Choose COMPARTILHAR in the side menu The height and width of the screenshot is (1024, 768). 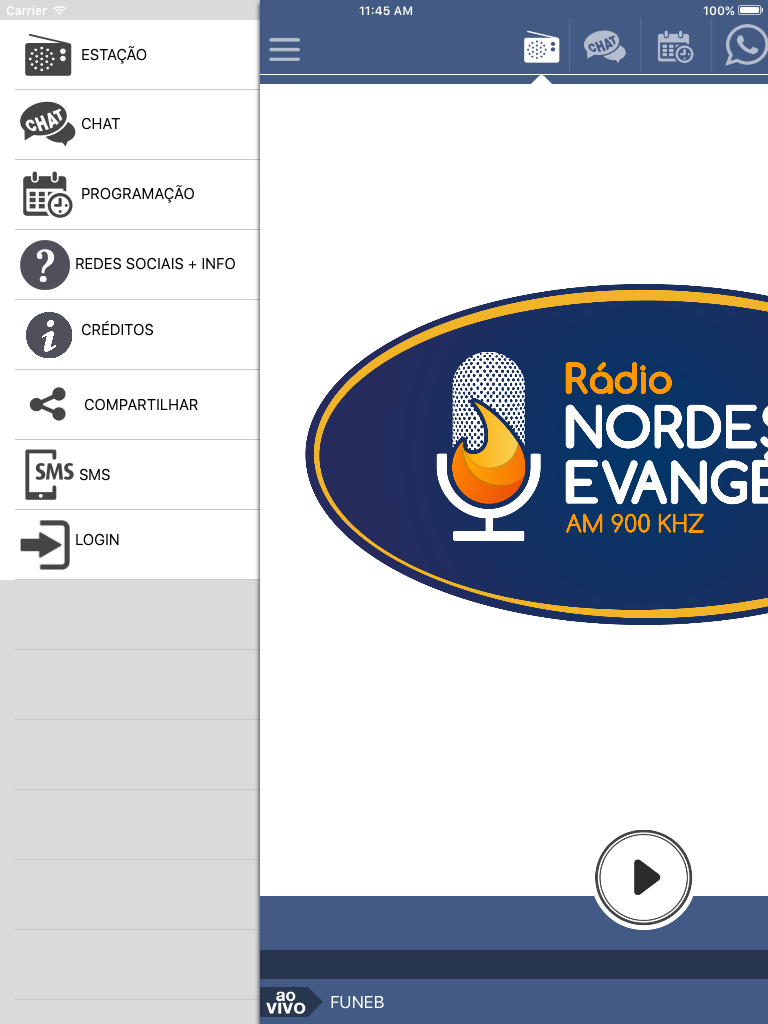pyautogui.click(x=141, y=405)
